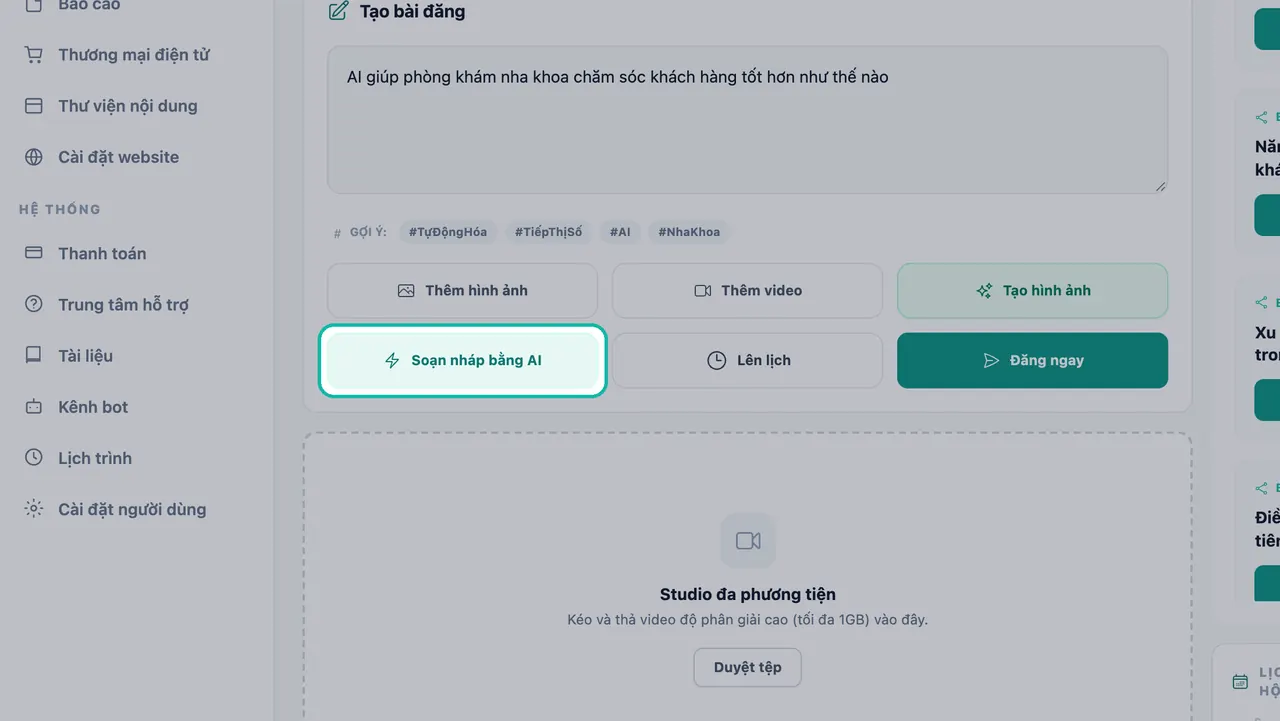Open the Cài đặt website globe icon

pos(34,157)
